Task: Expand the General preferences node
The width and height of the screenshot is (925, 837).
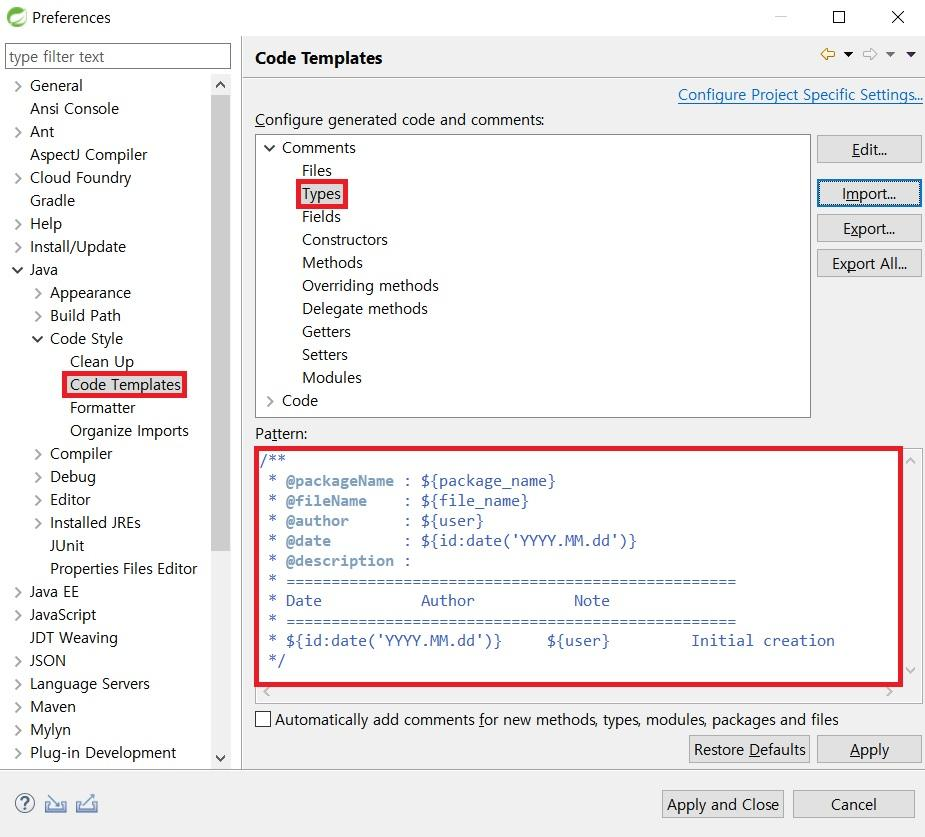Action: pyautogui.click(x=18, y=86)
